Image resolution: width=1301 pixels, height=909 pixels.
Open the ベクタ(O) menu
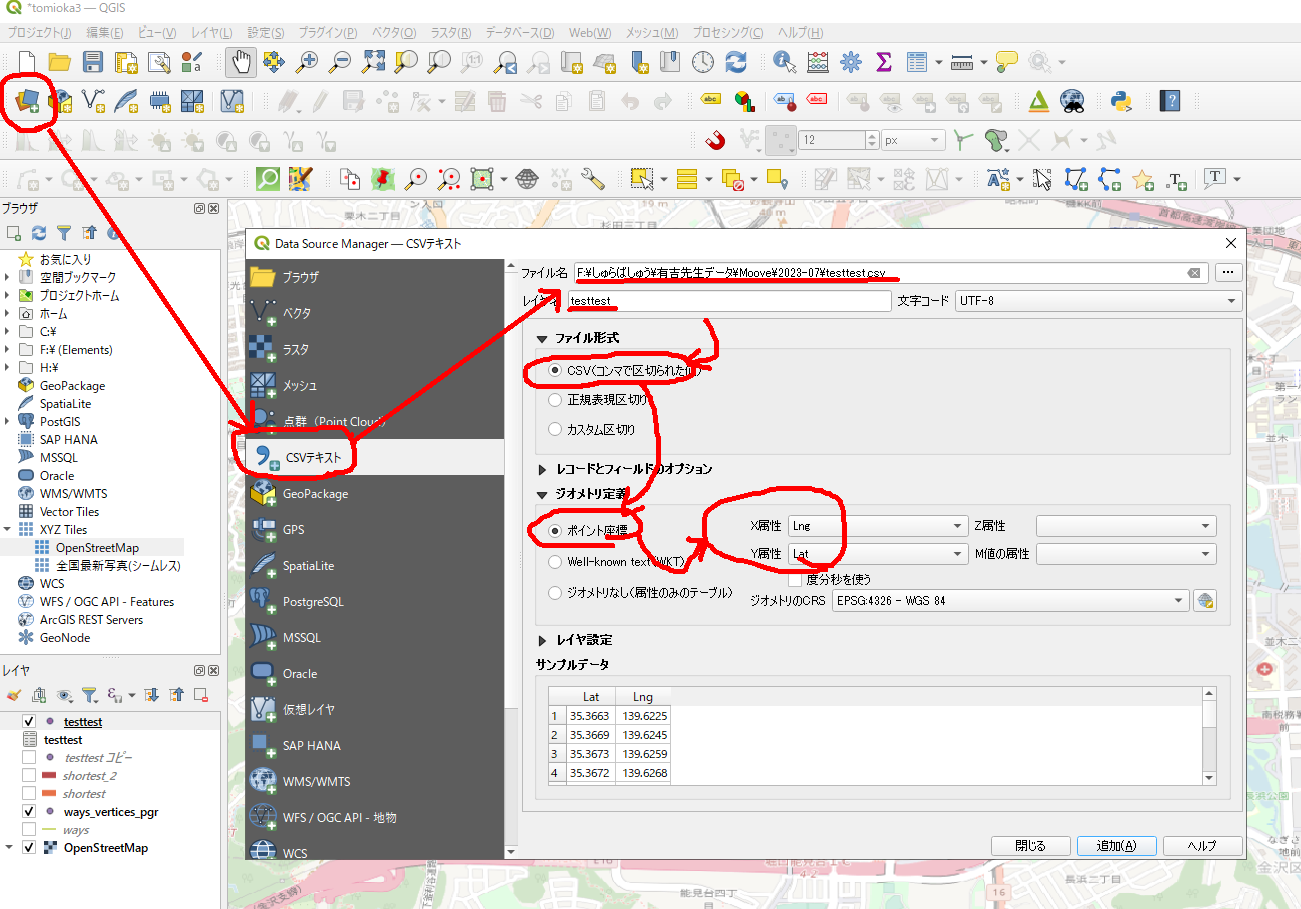pyautogui.click(x=394, y=33)
